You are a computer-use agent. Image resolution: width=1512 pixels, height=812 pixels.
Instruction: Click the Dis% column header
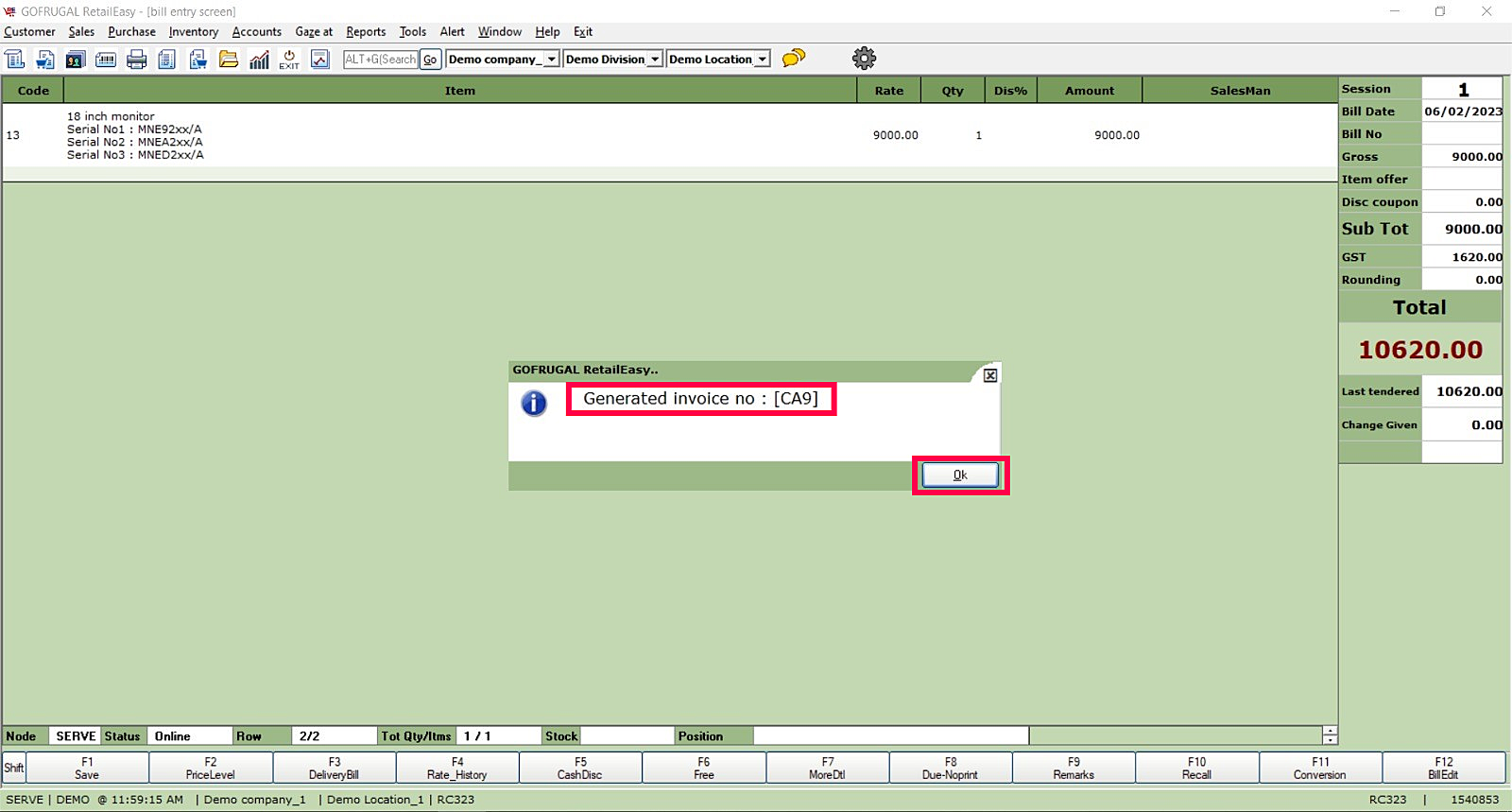click(1010, 91)
